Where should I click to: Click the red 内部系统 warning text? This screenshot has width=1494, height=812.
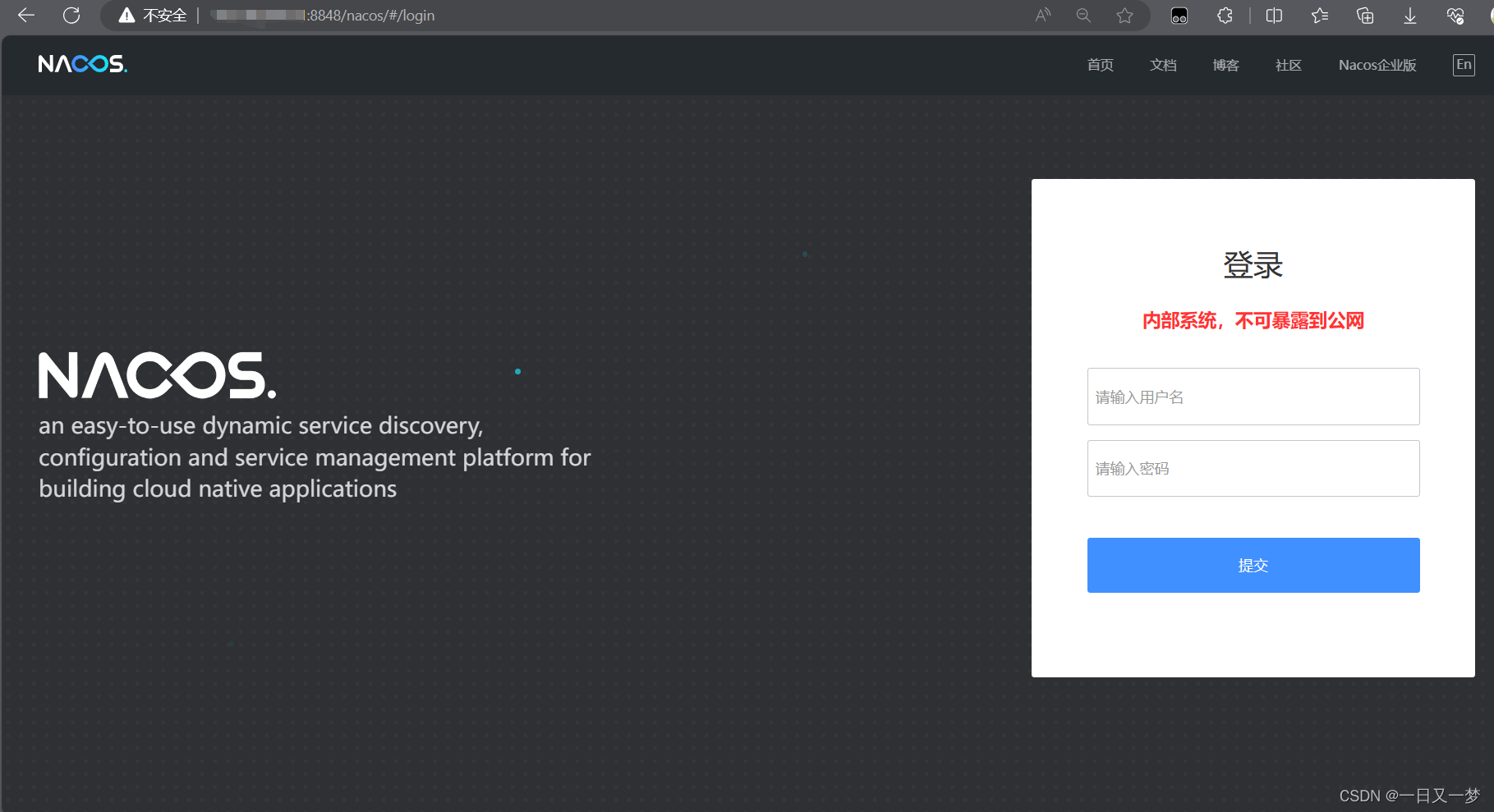click(x=1253, y=321)
